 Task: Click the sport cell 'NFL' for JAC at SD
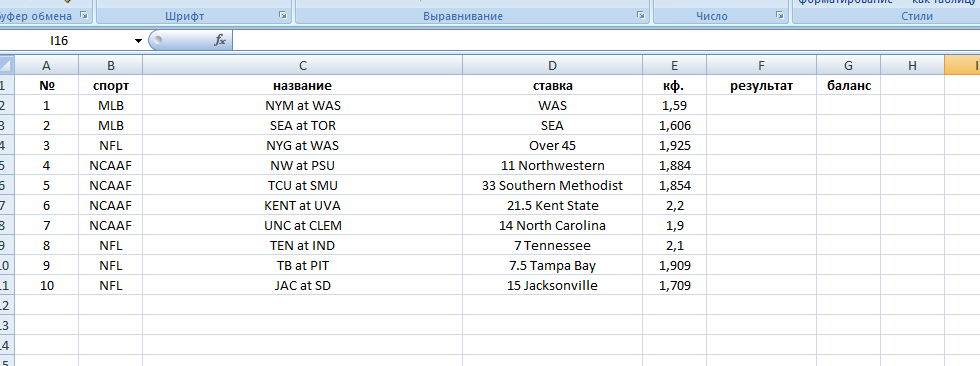[111, 285]
